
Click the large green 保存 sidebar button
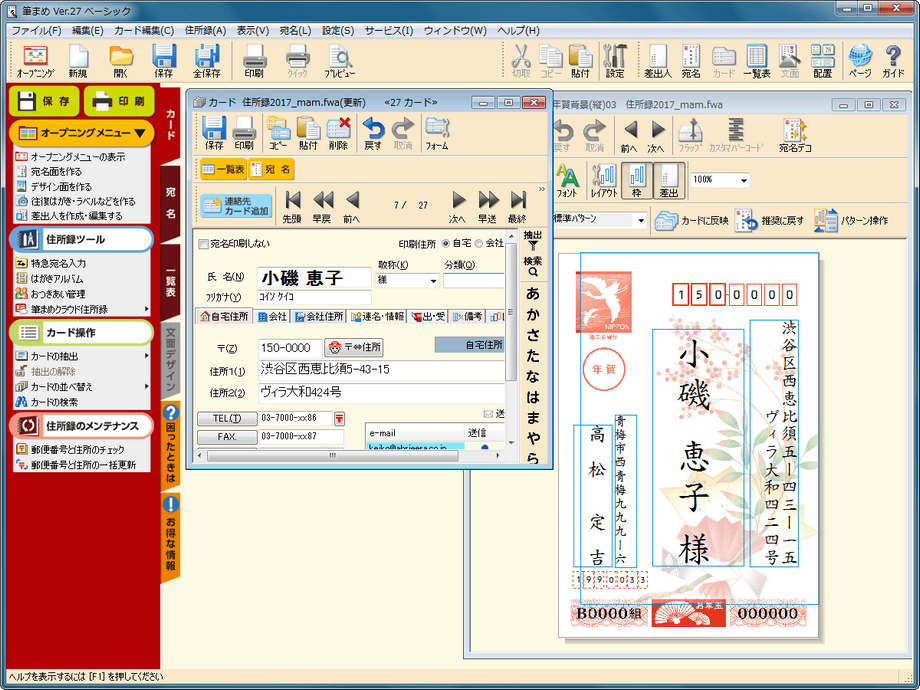click(x=44, y=102)
